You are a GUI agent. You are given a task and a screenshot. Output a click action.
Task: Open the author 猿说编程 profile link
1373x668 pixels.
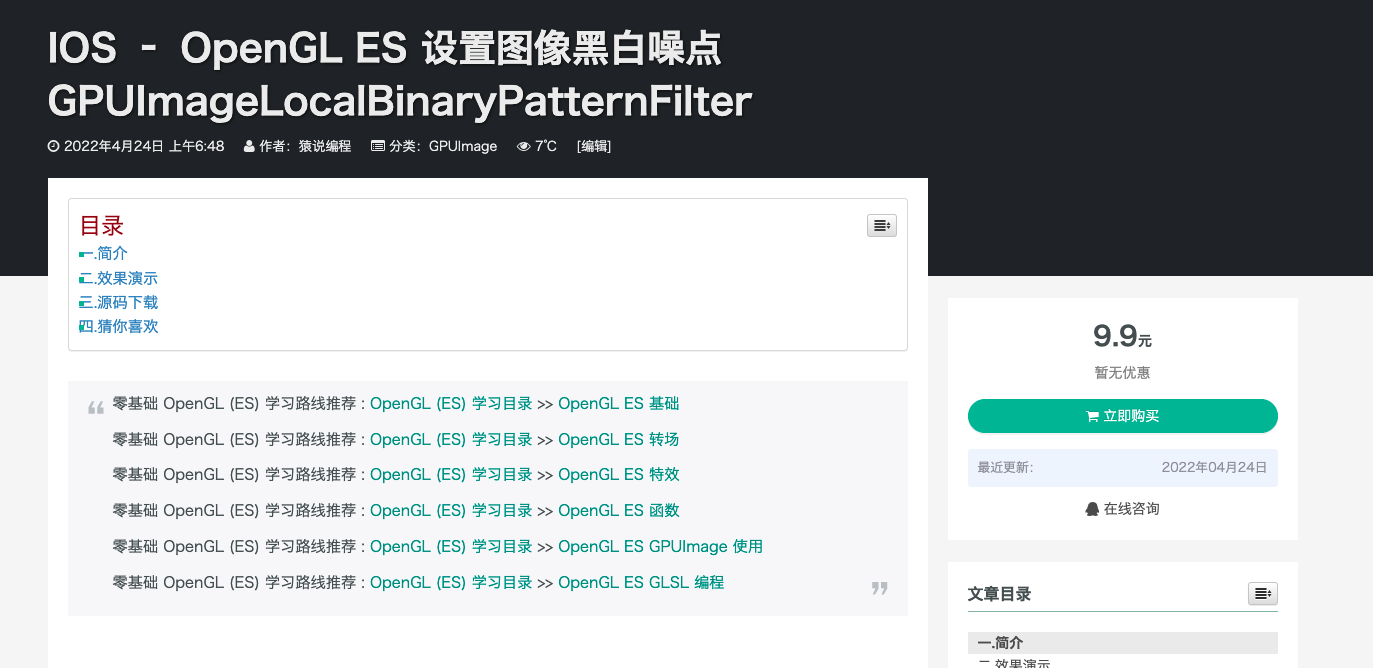tap(323, 145)
